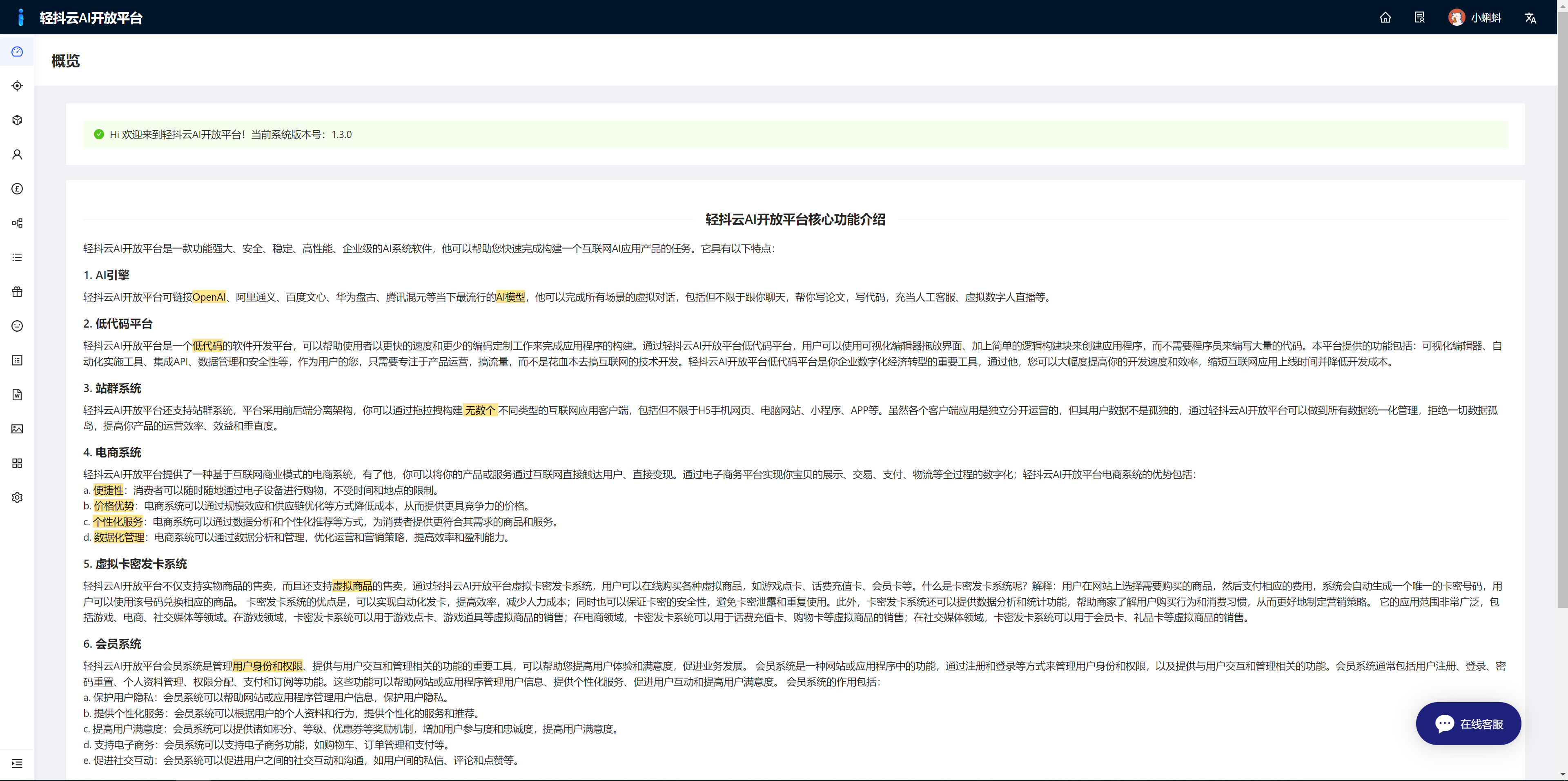Open the 在线客服 chat button
The width and height of the screenshot is (1568, 781).
[1468, 724]
